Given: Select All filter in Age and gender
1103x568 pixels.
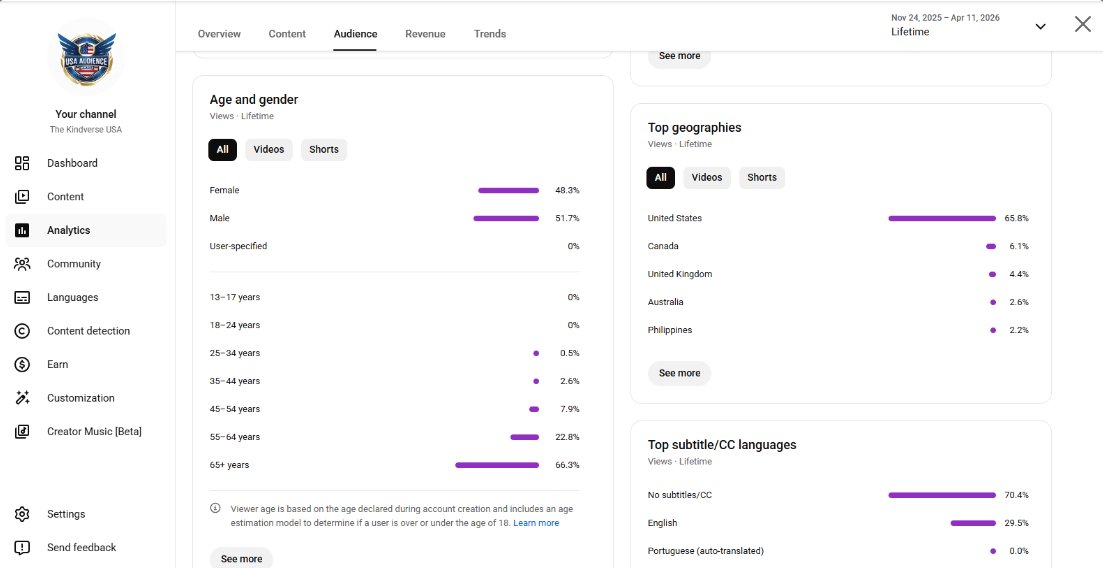Looking at the screenshot, I should 222,150.
